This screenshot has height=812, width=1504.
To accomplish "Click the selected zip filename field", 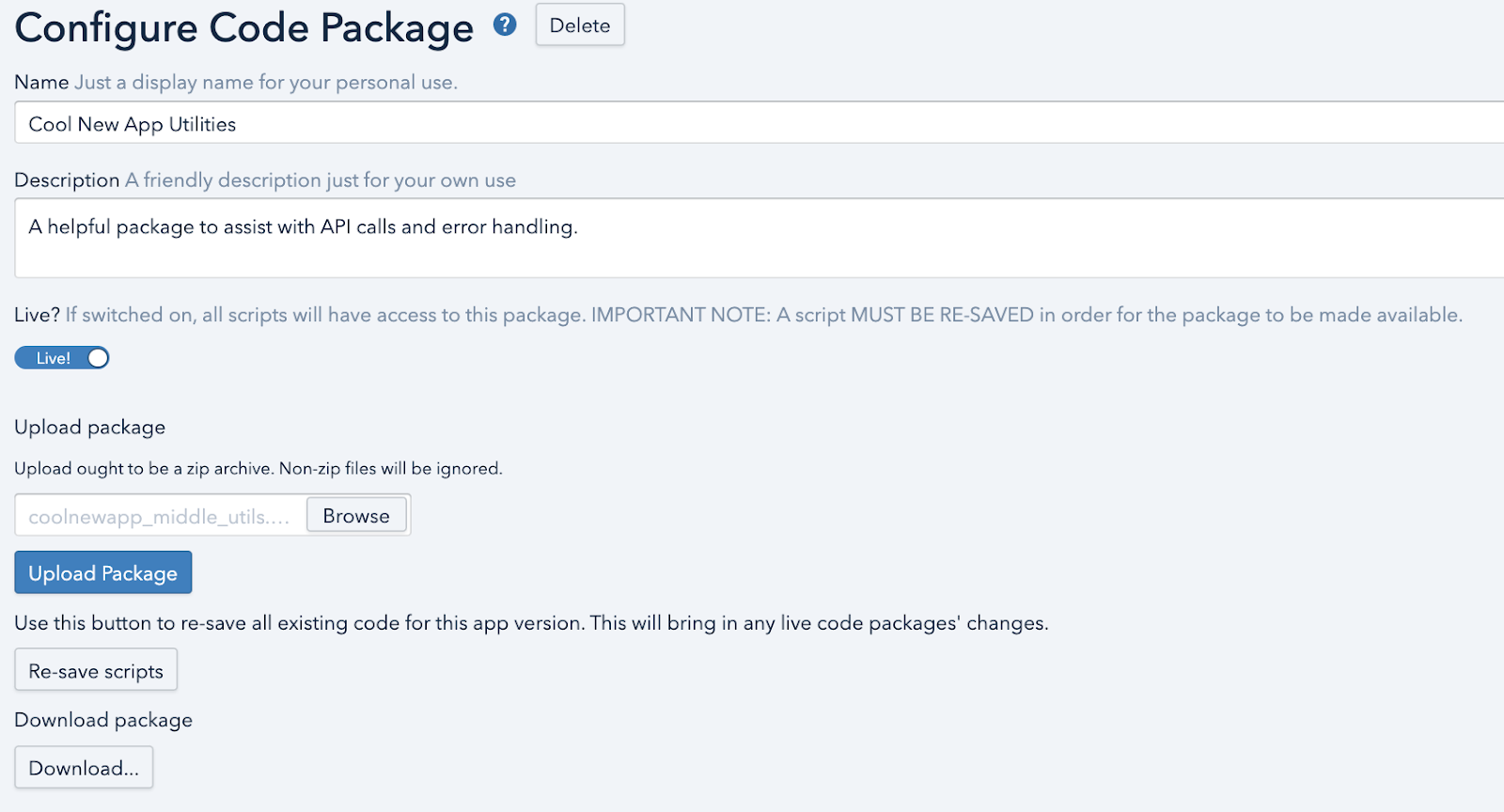I will pyautogui.click(x=160, y=517).
